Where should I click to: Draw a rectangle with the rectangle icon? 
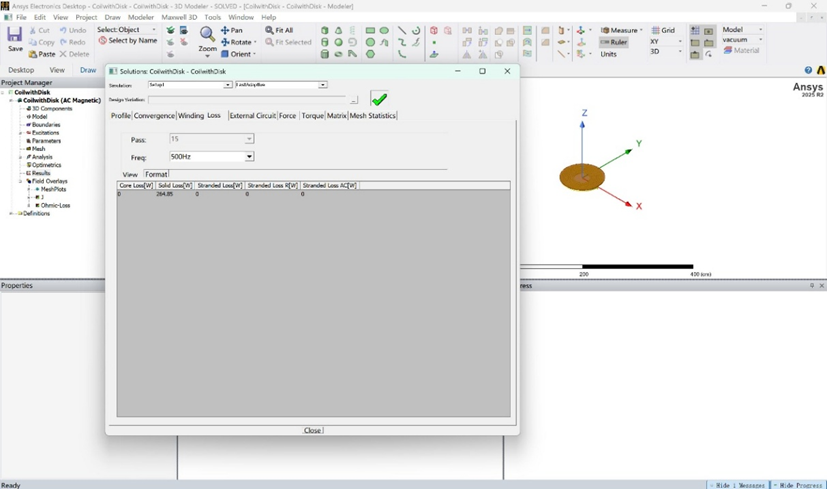(x=370, y=31)
